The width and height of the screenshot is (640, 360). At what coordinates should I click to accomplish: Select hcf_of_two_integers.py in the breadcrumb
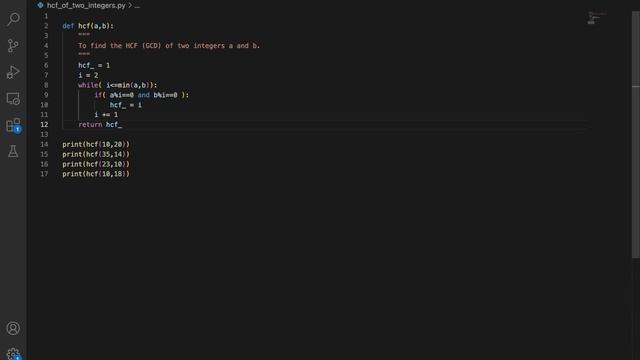coord(86,5)
